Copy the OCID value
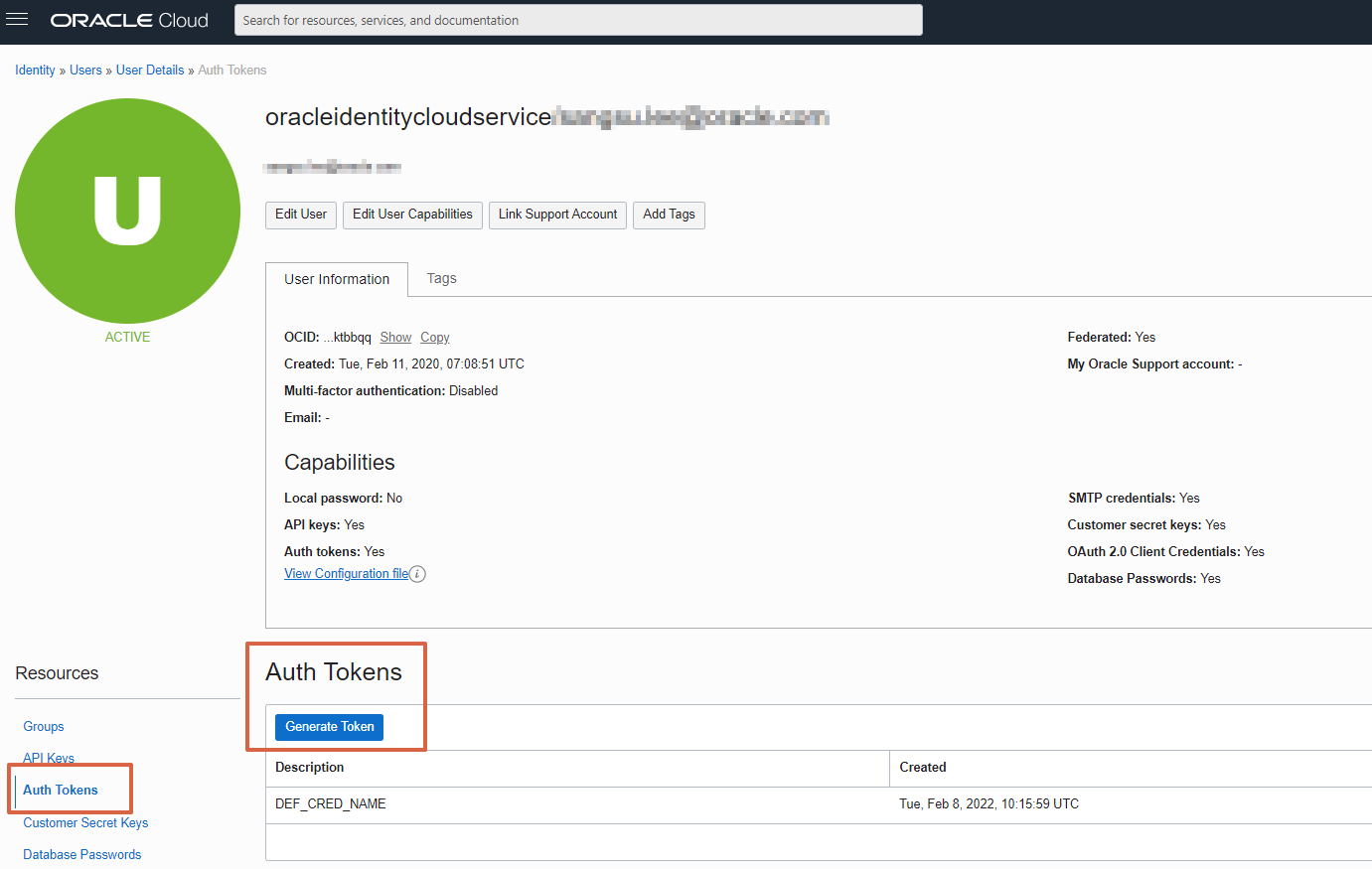This screenshot has height=869, width=1372. (x=434, y=338)
